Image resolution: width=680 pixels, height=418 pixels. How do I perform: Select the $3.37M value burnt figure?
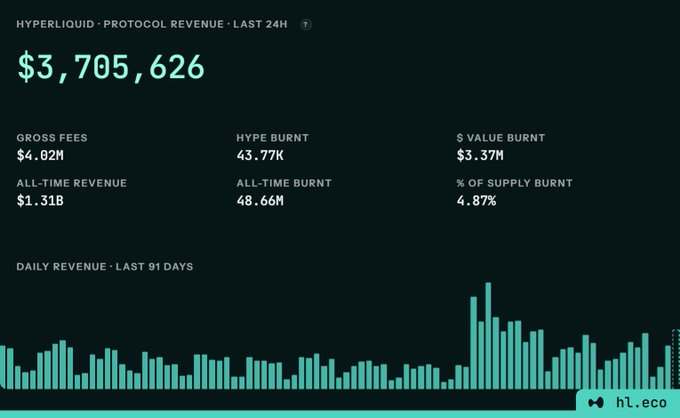pos(480,155)
